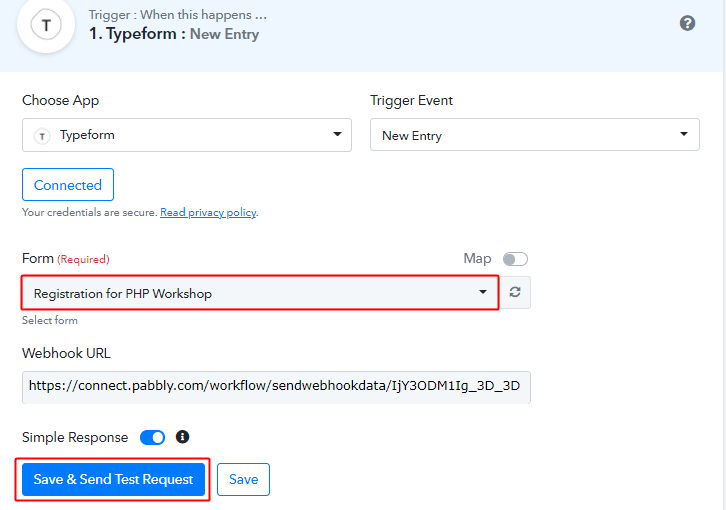The image size is (726, 510).
Task: Click the Typeform logo circle in header
Action: click(46, 25)
